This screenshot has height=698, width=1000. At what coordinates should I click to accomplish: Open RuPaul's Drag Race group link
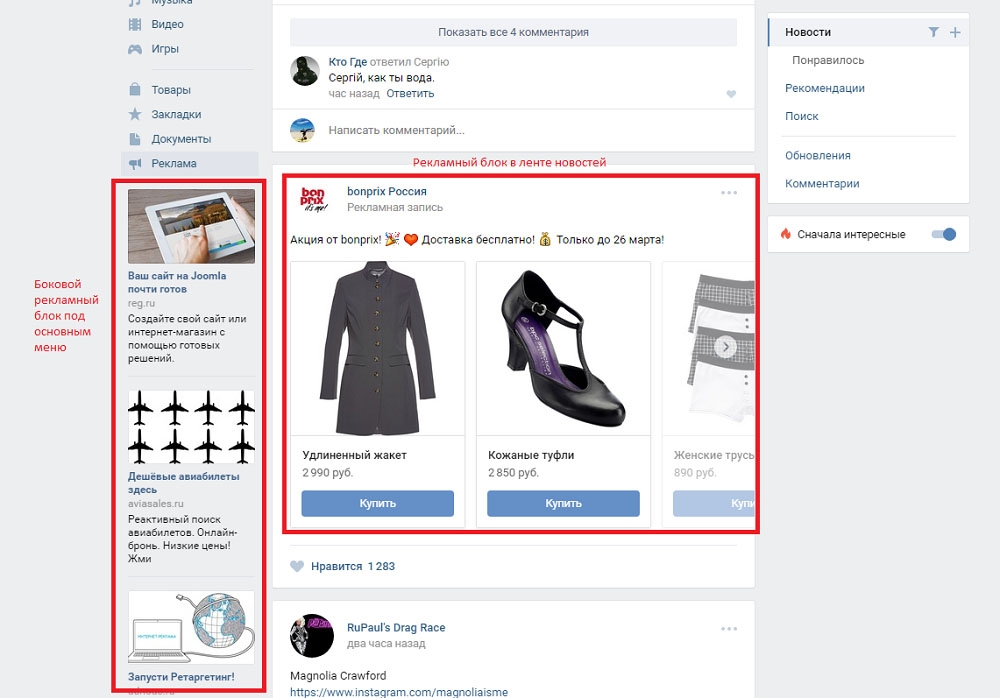(x=396, y=628)
